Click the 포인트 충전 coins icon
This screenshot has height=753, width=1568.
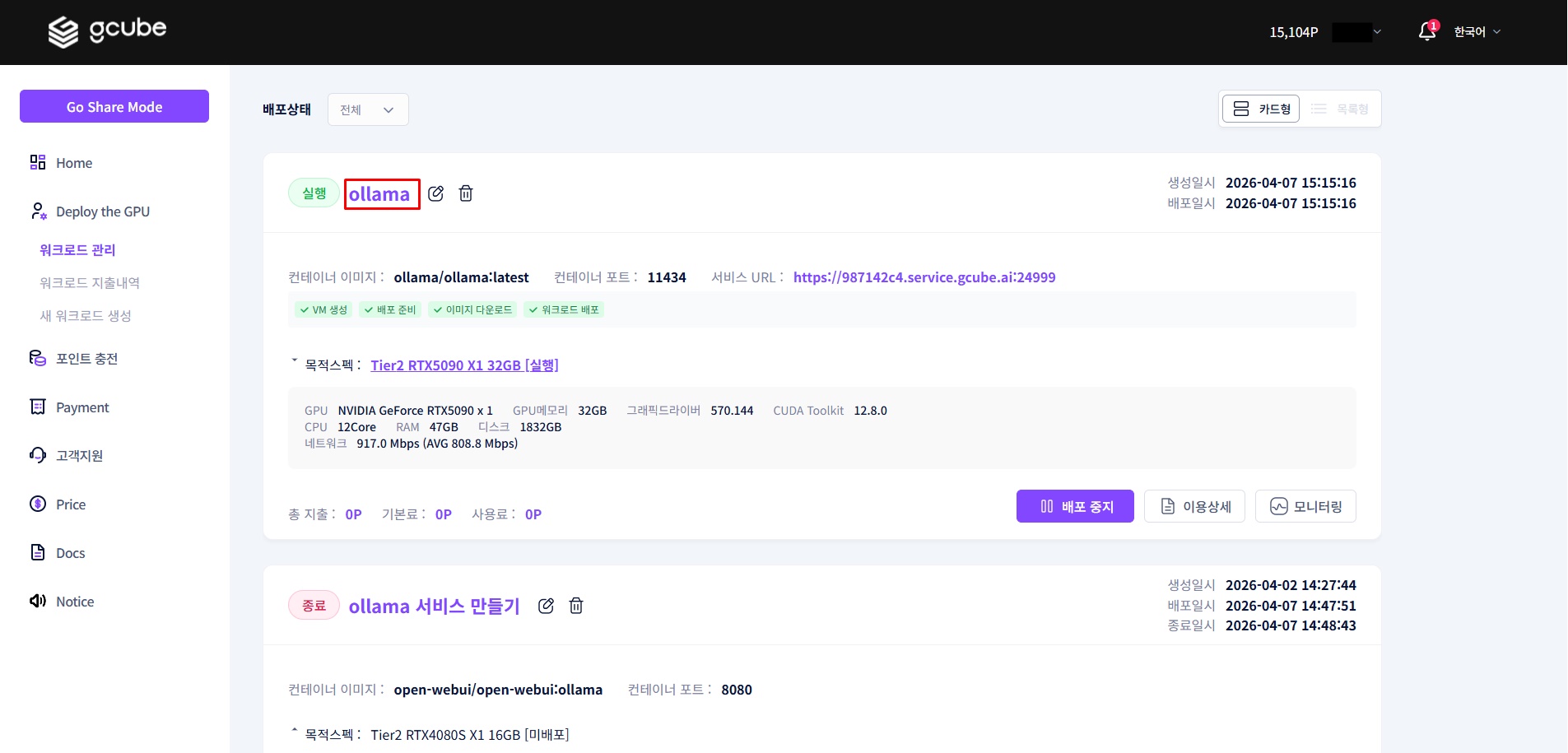click(38, 358)
